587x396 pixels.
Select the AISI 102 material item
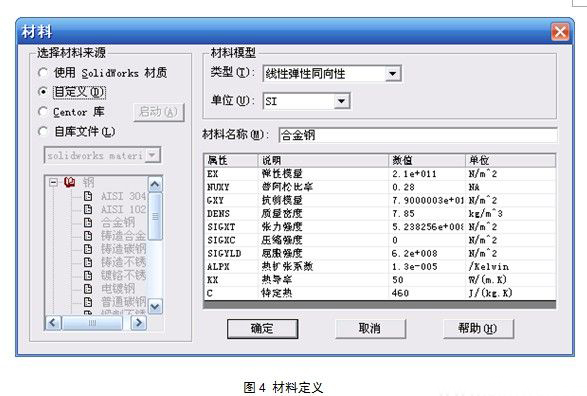(123, 209)
